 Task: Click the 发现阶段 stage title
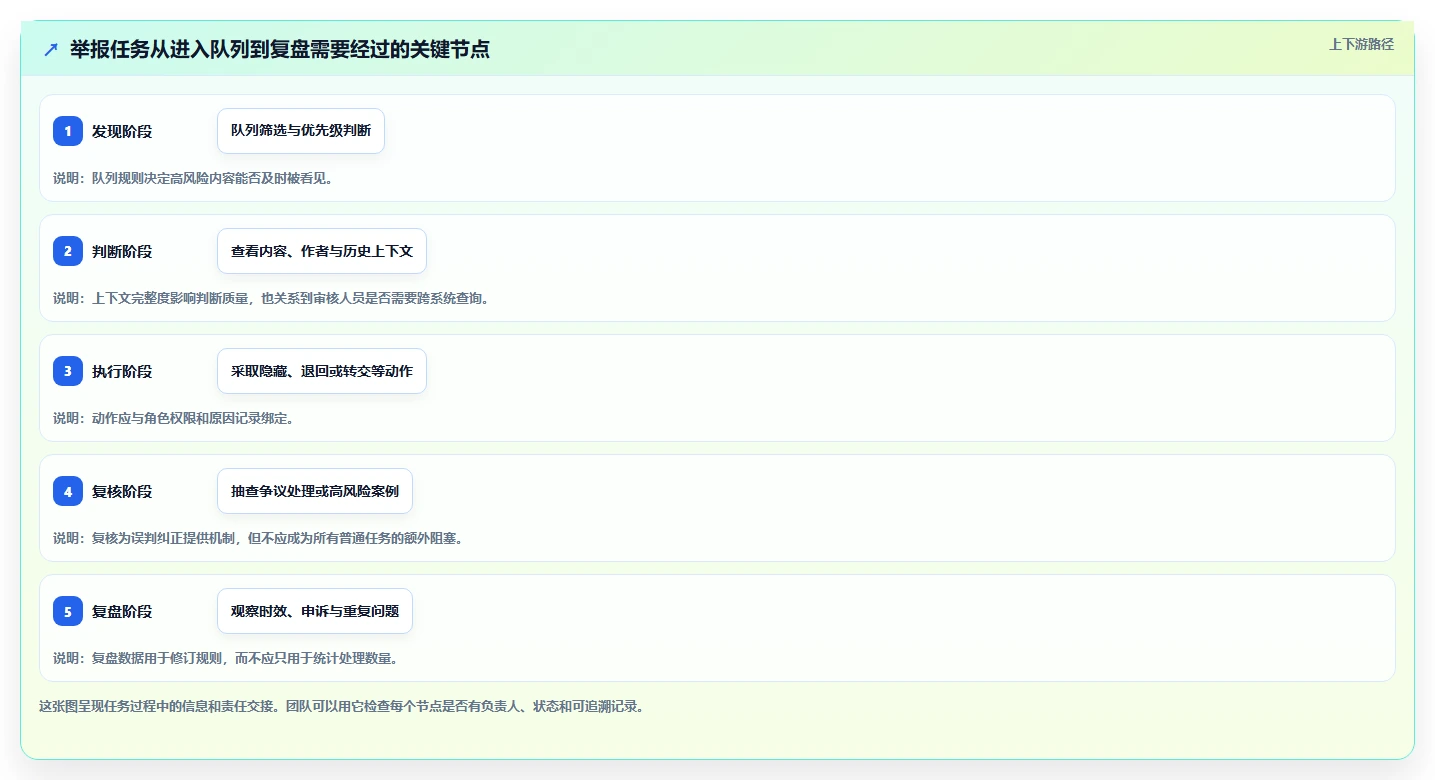pyautogui.click(x=122, y=131)
